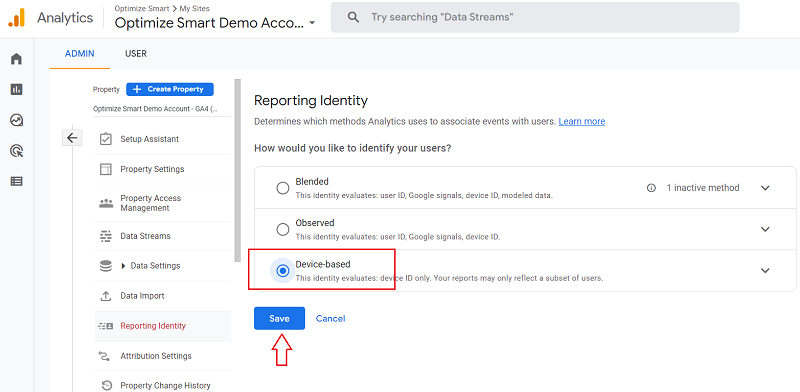Open the Configure table icon in sidebar

tap(16, 181)
